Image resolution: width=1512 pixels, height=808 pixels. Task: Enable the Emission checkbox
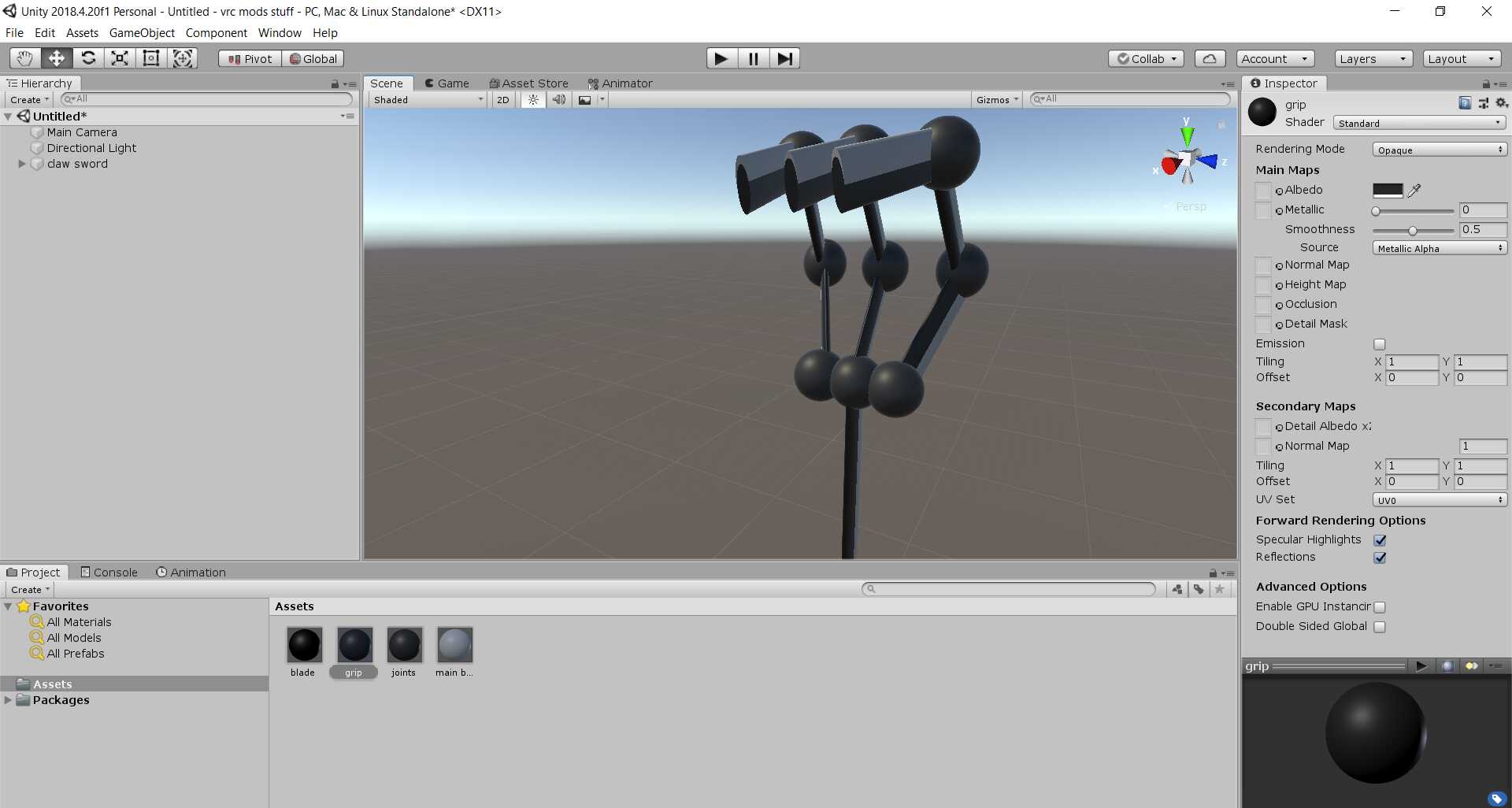pyautogui.click(x=1379, y=344)
